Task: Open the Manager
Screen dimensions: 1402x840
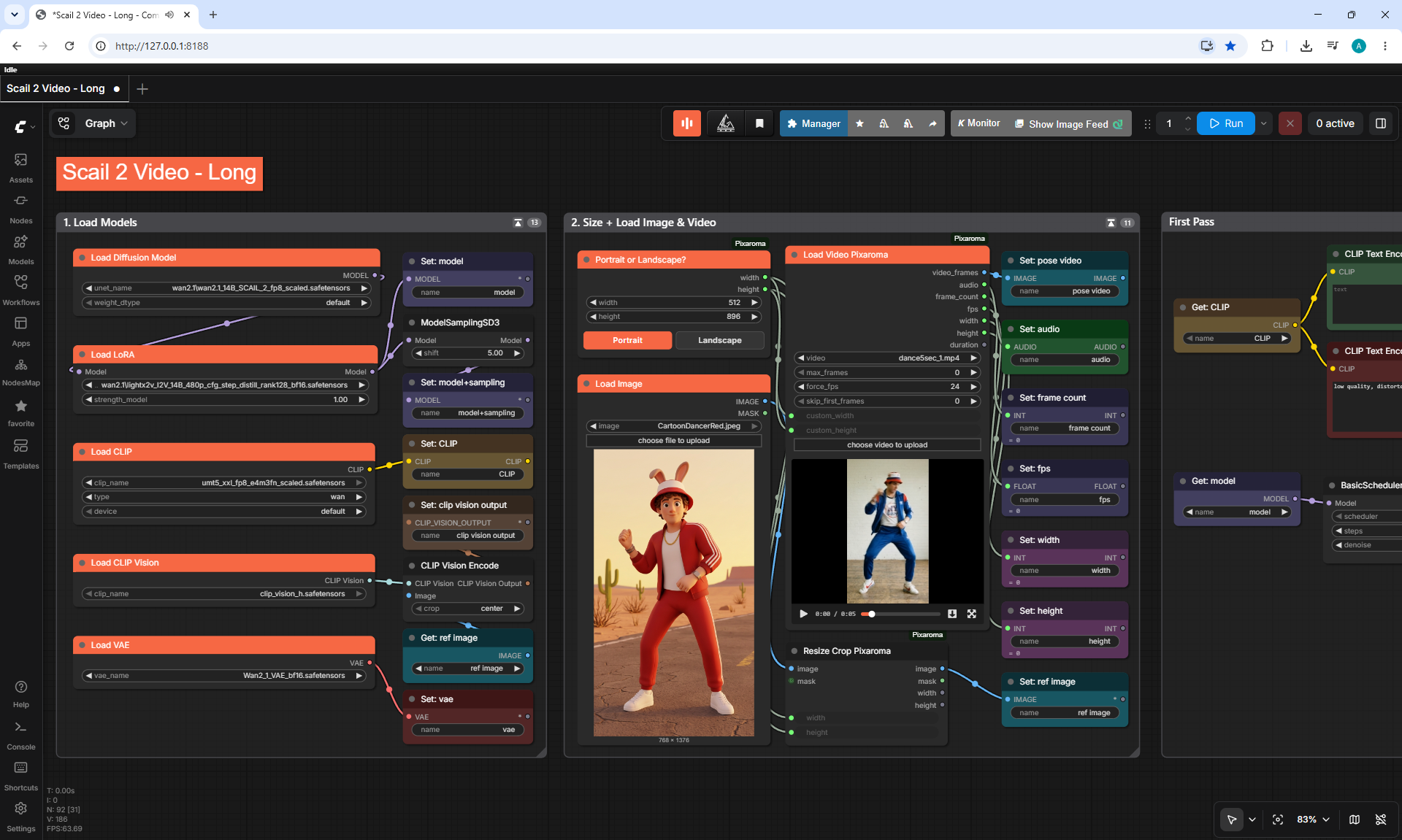Action: coord(813,123)
